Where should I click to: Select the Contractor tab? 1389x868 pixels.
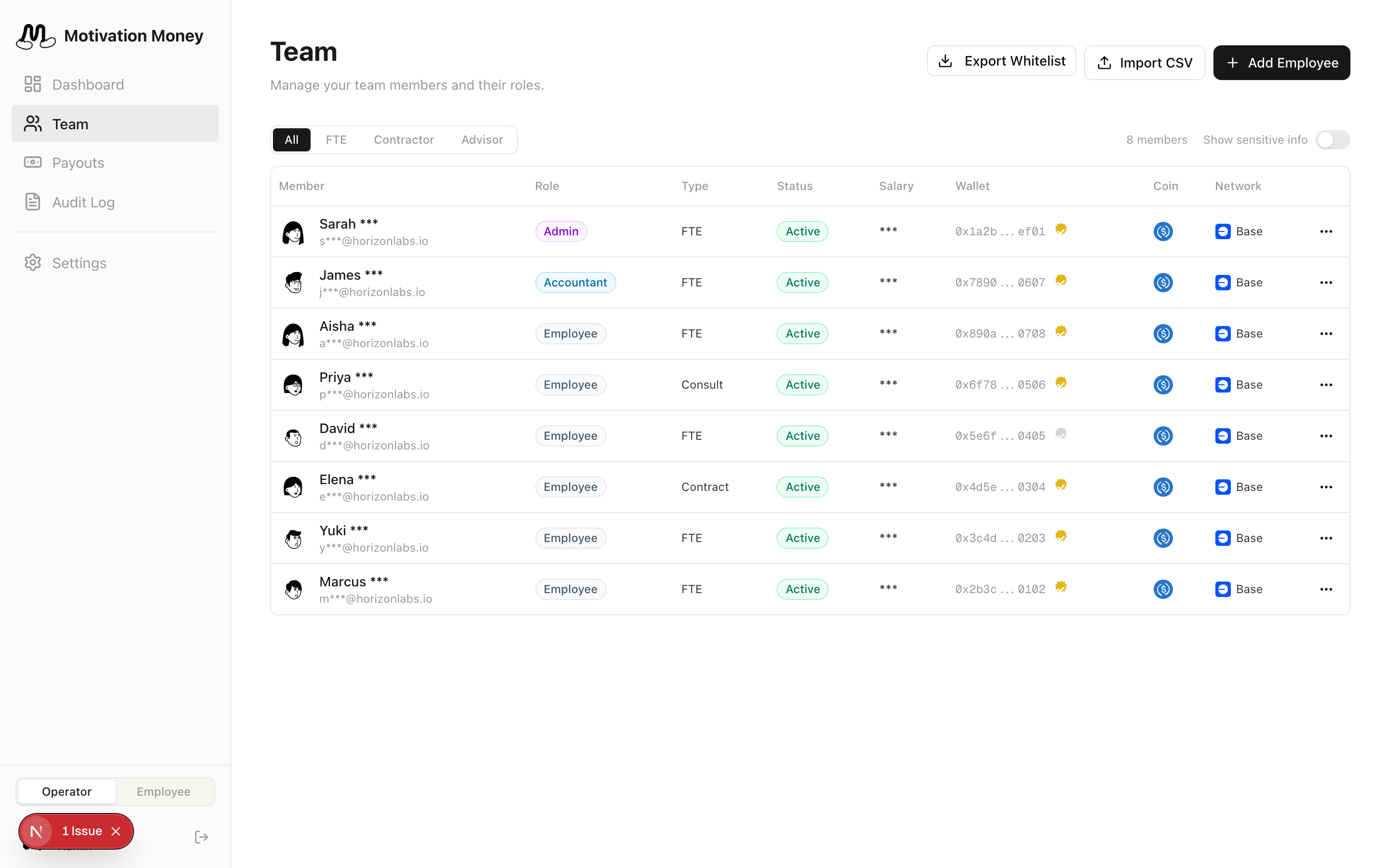coord(404,139)
